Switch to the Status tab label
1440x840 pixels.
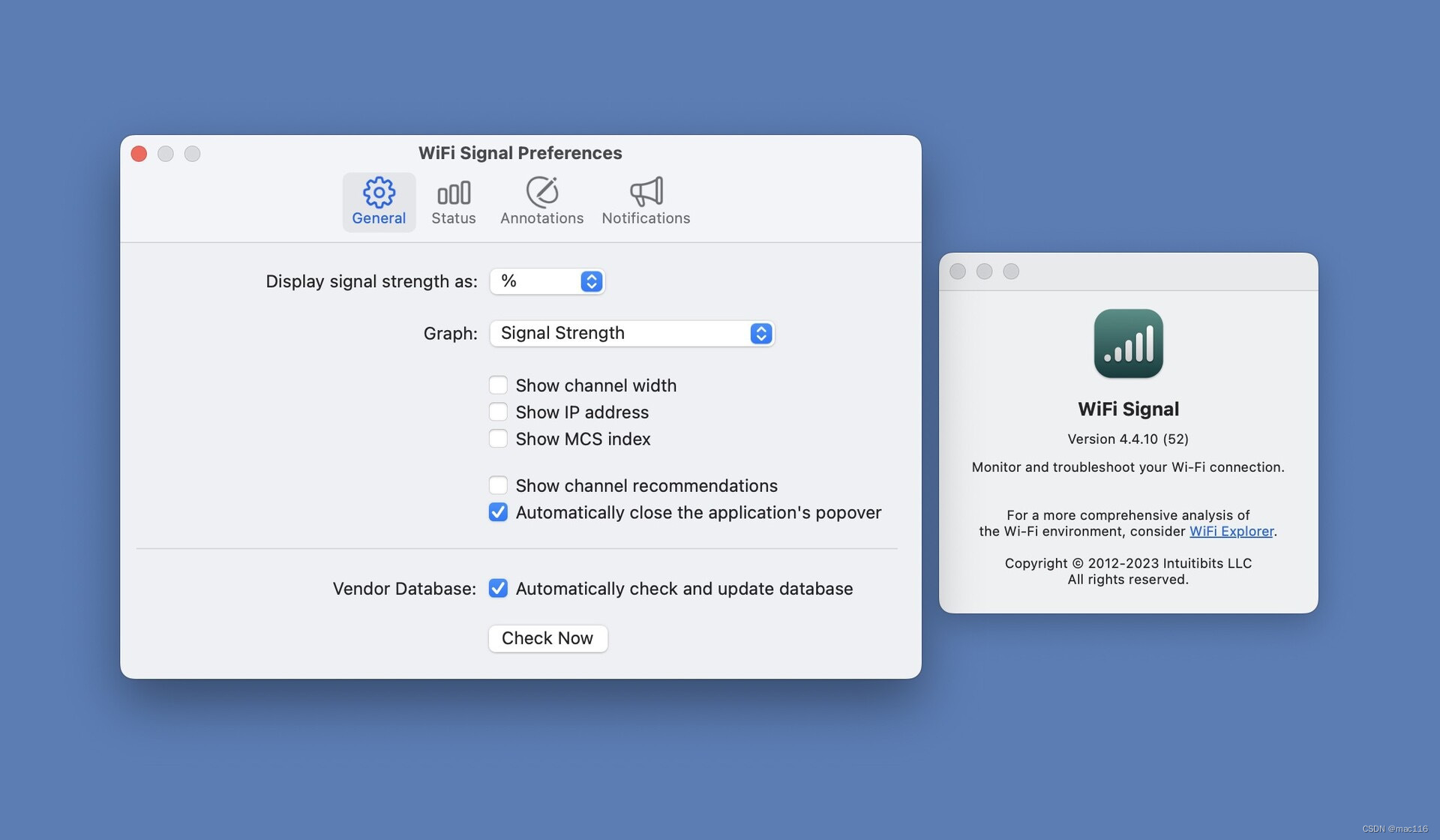454,218
